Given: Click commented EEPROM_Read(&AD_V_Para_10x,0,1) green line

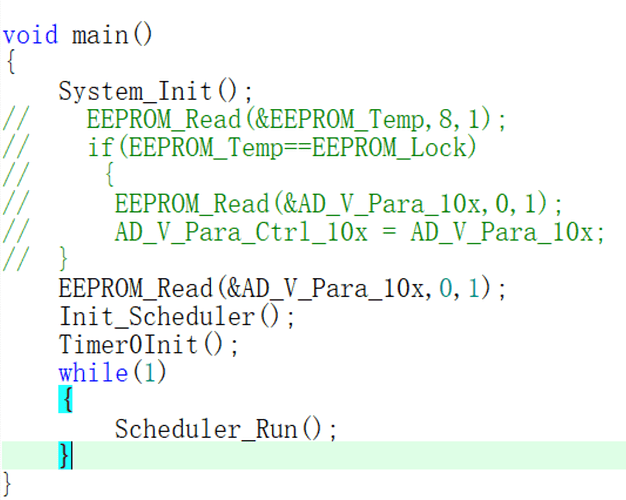Looking at the screenshot, I should [339, 203].
